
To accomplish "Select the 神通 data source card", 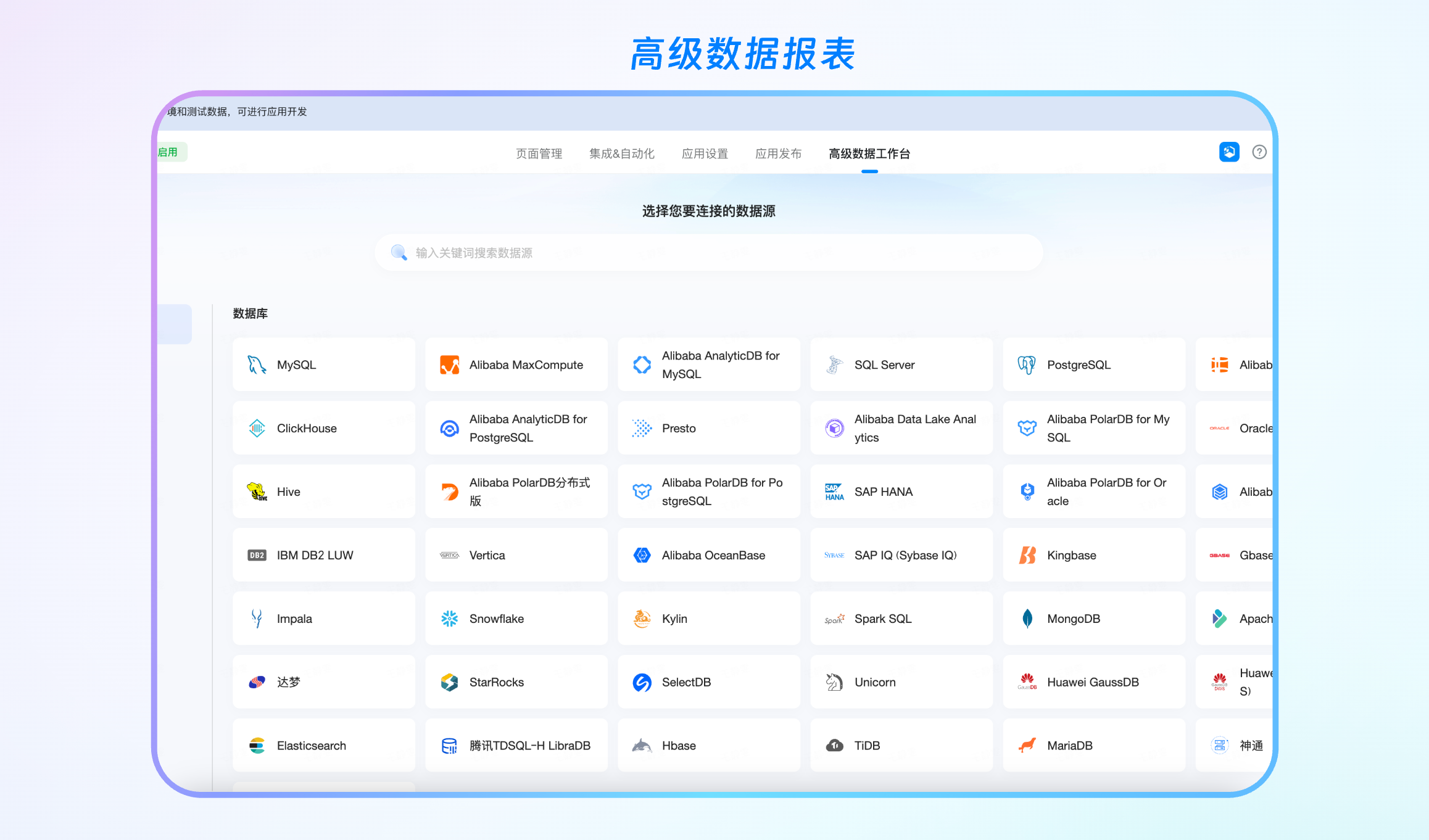I will (x=1234, y=746).
